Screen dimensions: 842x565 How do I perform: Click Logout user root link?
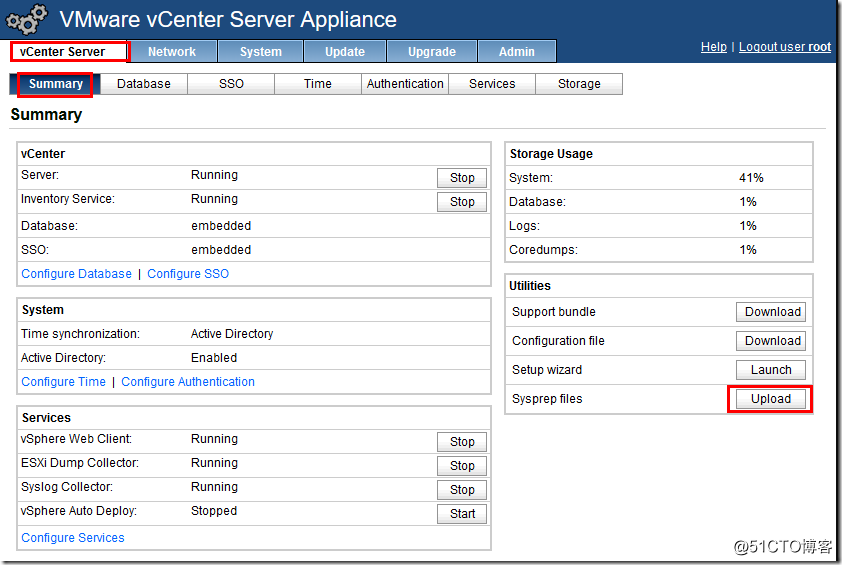click(785, 47)
